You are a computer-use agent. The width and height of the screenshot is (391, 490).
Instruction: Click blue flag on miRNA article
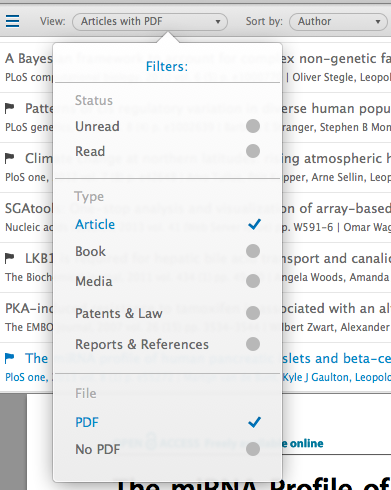coord(10,358)
